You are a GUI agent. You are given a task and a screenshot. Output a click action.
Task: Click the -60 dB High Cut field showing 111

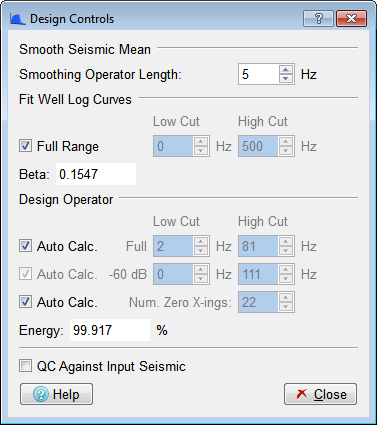tap(258, 274)
